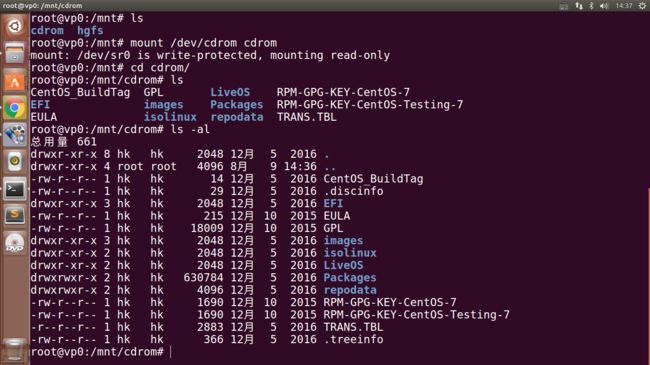The image size is (650, 365).
Task: Open the sound volume indicator
Action: pyautogui.click(x=604, y=6)
